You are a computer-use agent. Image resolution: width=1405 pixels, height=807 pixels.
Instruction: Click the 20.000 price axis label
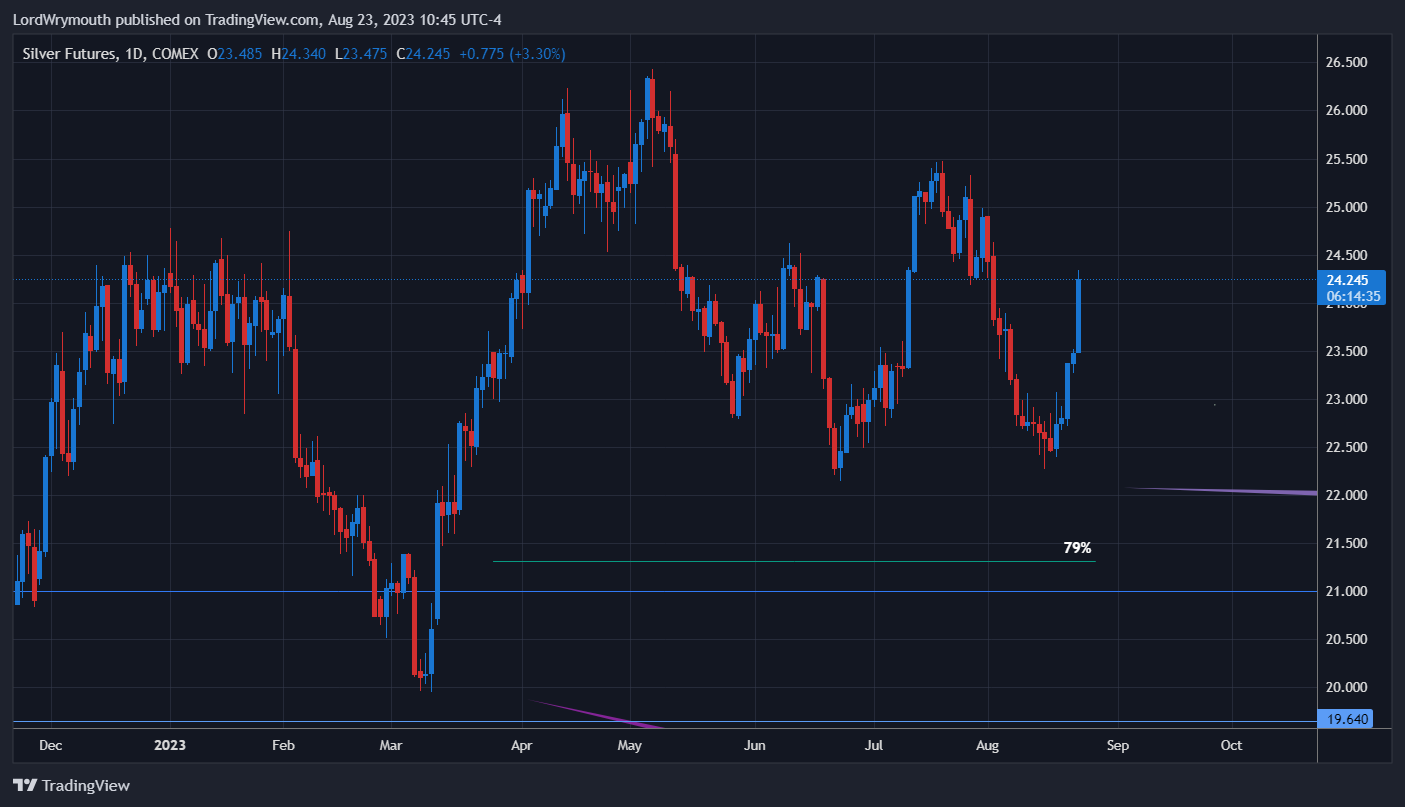pyautogui.click(x=1346, y=687)
